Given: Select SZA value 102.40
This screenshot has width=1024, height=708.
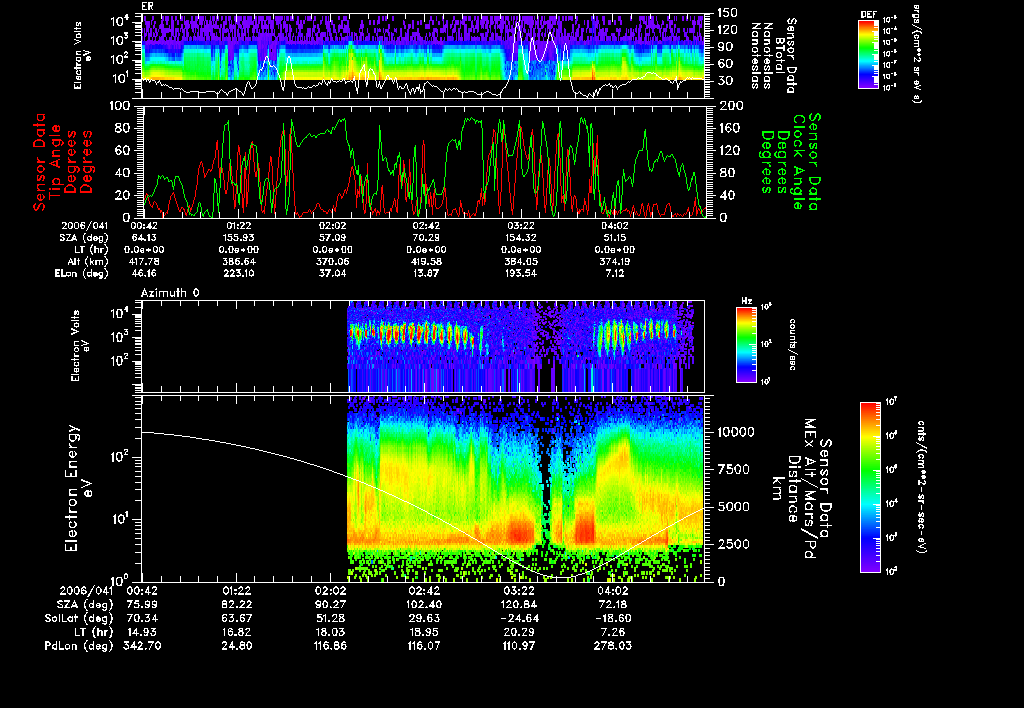Looking at the screenshot, I should click(424, 604).
